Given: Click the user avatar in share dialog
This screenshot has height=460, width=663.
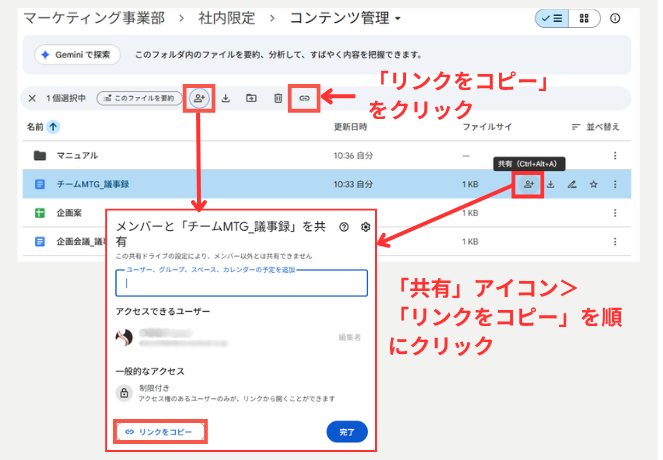Looking at the screenshot, I should tap(124, 338).
